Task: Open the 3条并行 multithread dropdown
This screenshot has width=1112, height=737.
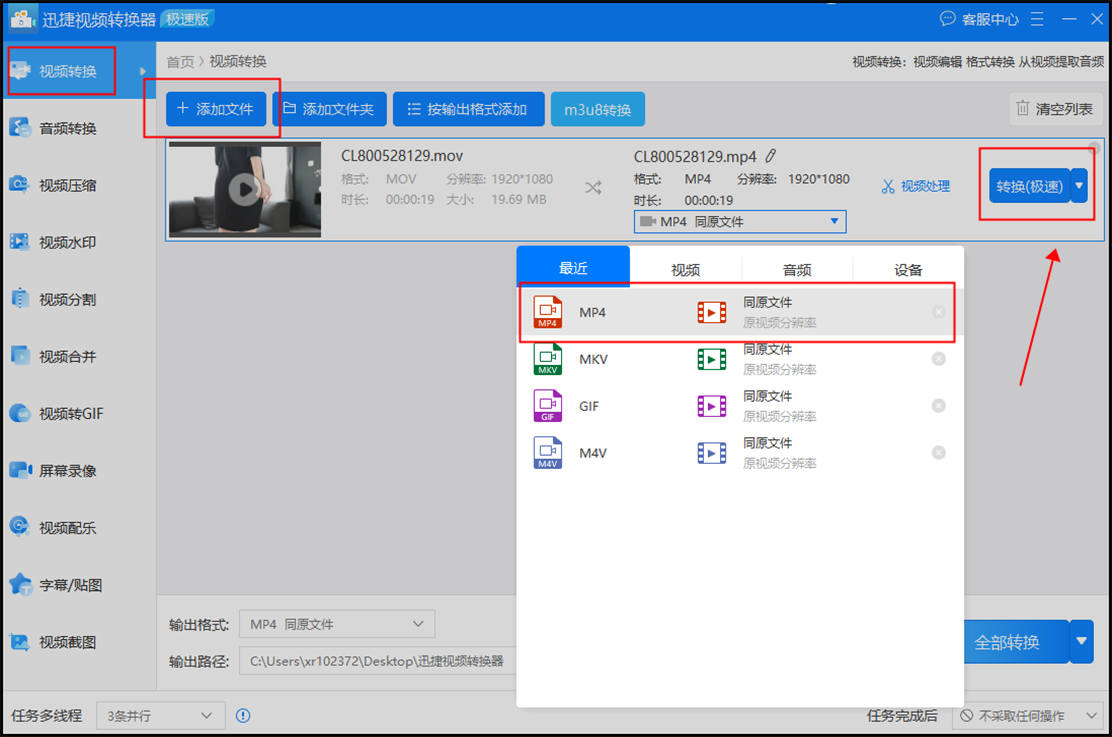Action: pos(161,716)
